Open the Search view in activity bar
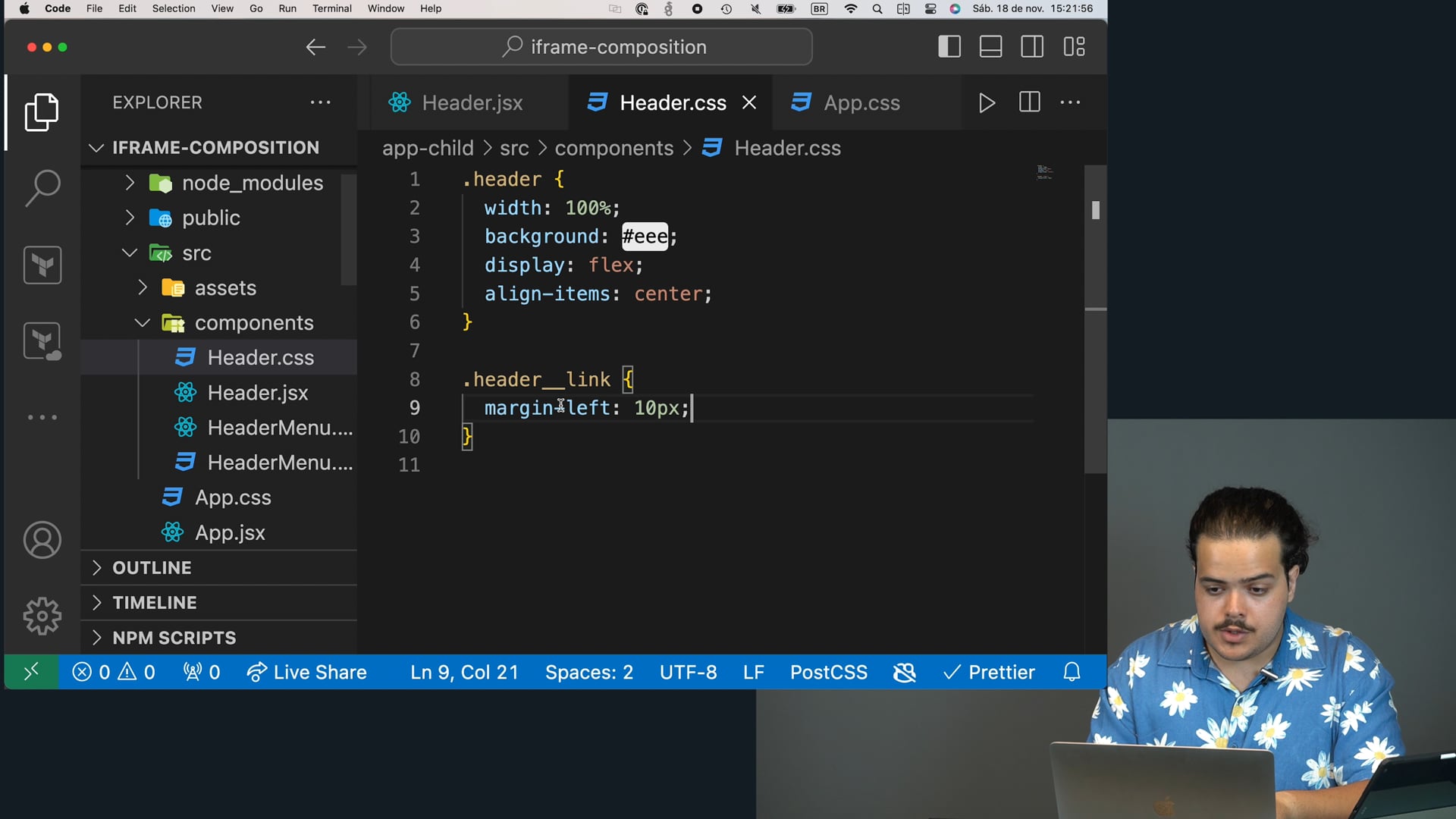The image size is (1456, 819). 42,187
